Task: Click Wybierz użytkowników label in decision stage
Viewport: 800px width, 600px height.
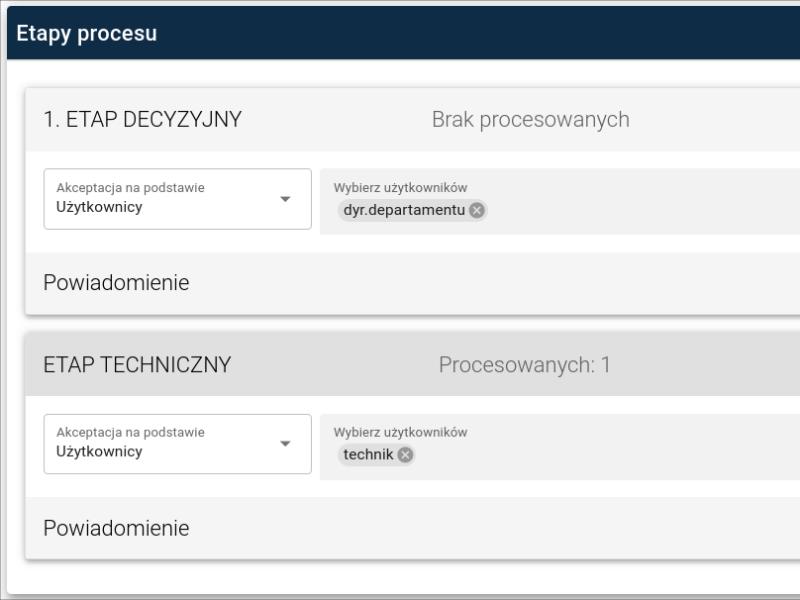Action: point(400,187)
